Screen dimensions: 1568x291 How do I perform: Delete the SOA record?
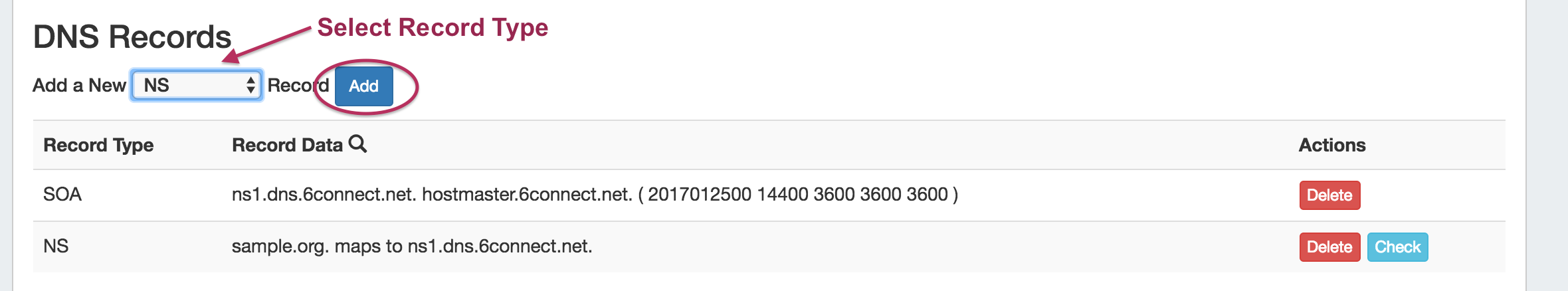coord(1329,195)
